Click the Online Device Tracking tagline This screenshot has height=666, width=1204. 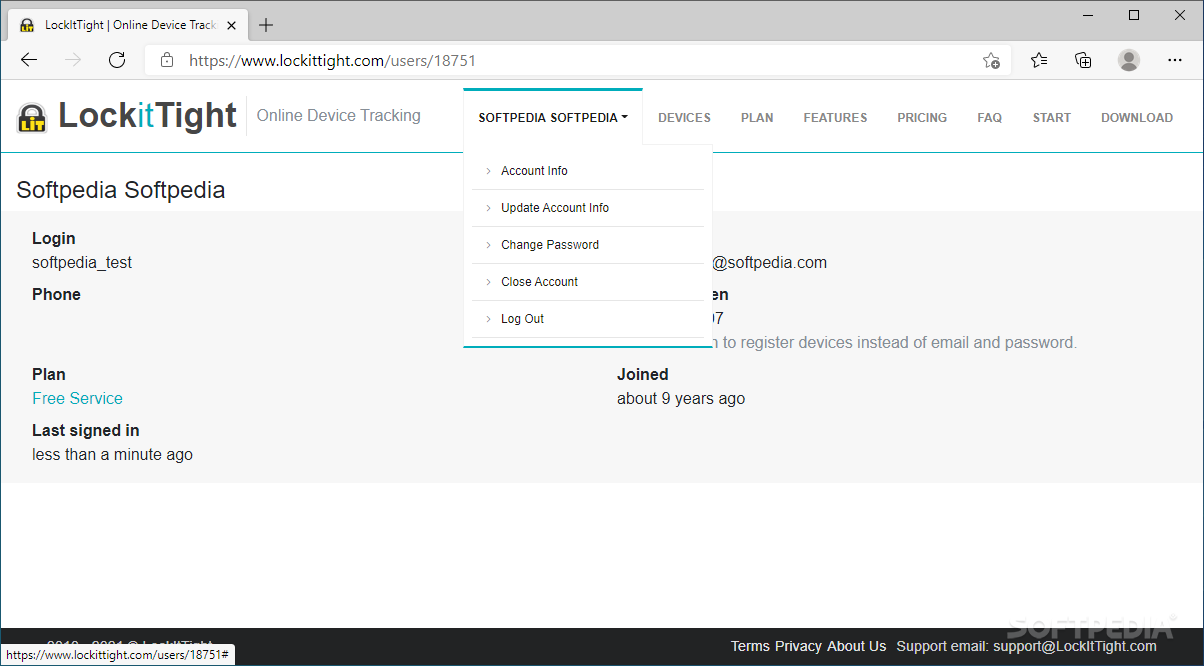click(x=339, y=116)
